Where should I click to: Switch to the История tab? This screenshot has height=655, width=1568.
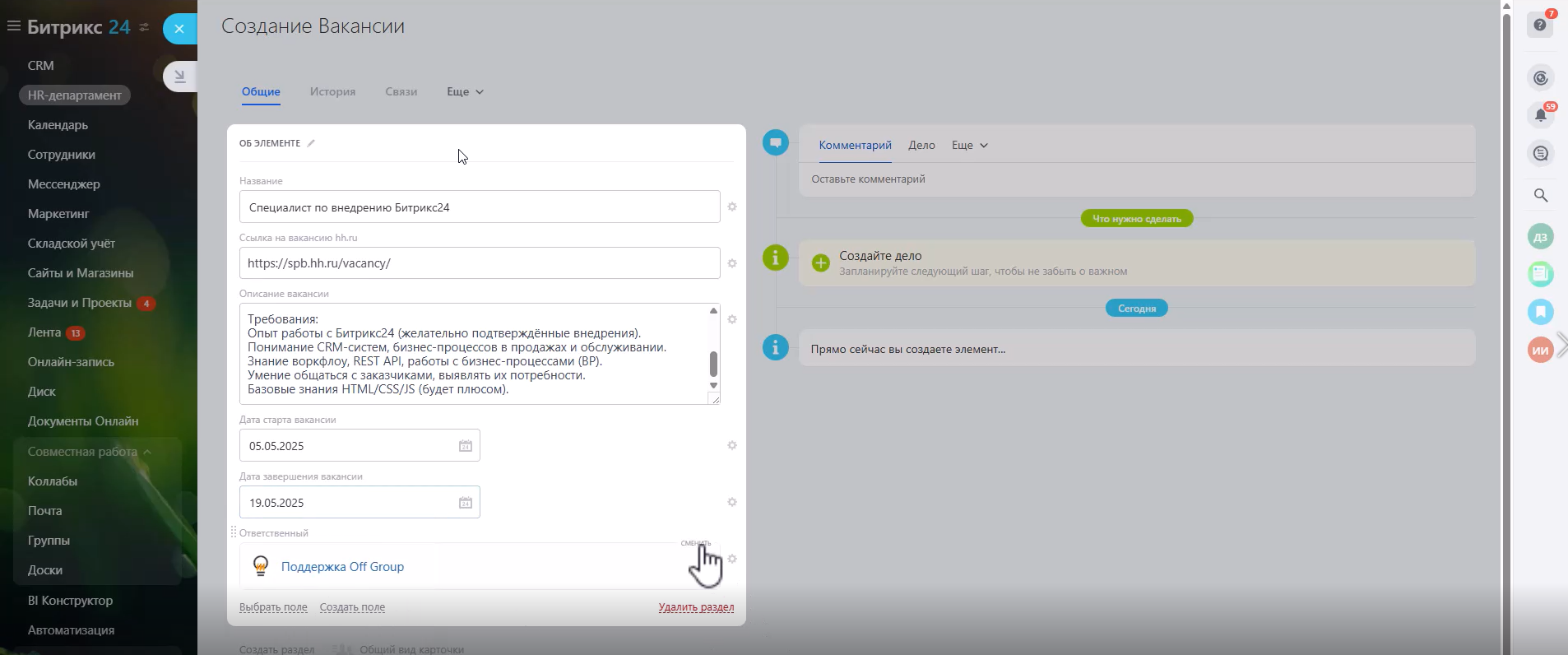tap(332, 92)
